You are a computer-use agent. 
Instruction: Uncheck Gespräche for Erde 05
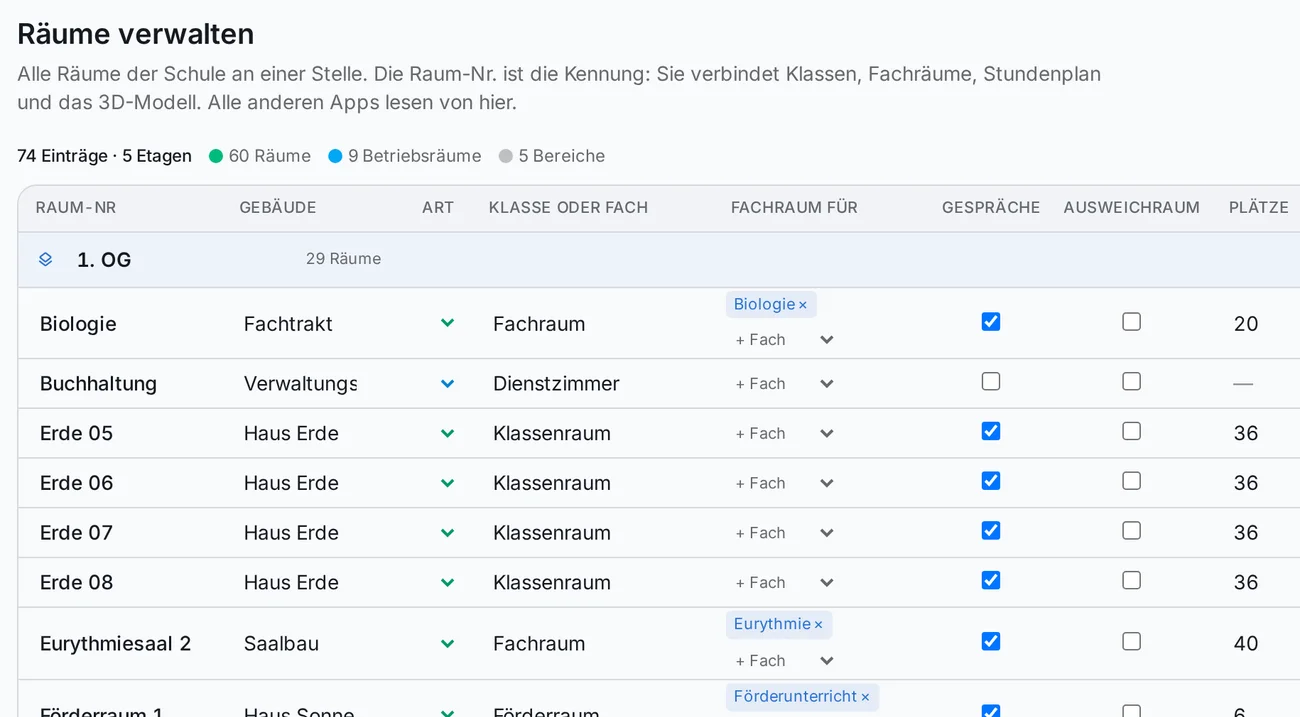(991, 431)
